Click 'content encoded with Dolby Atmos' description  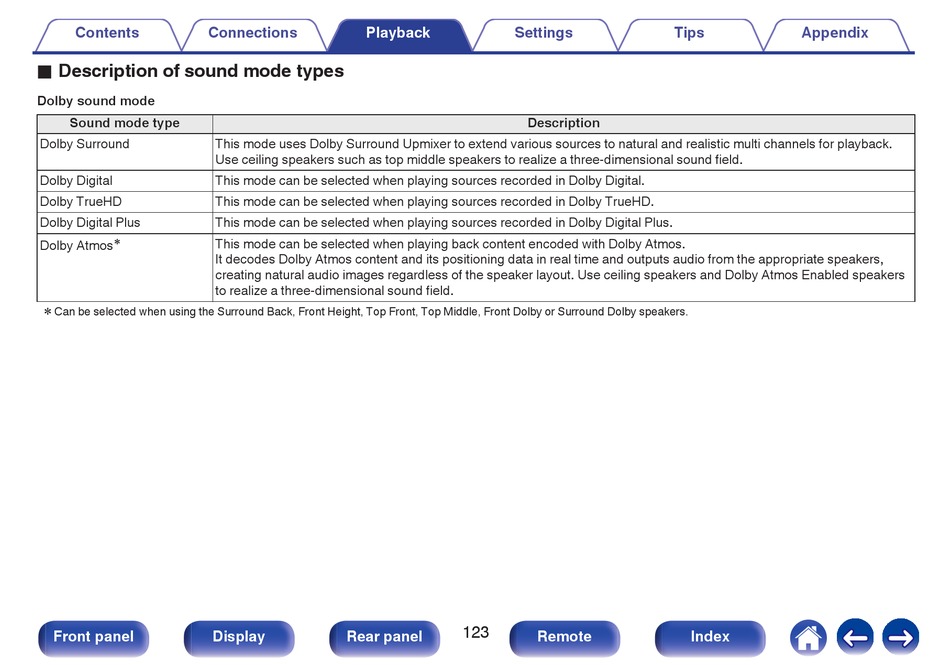[450, 244]
